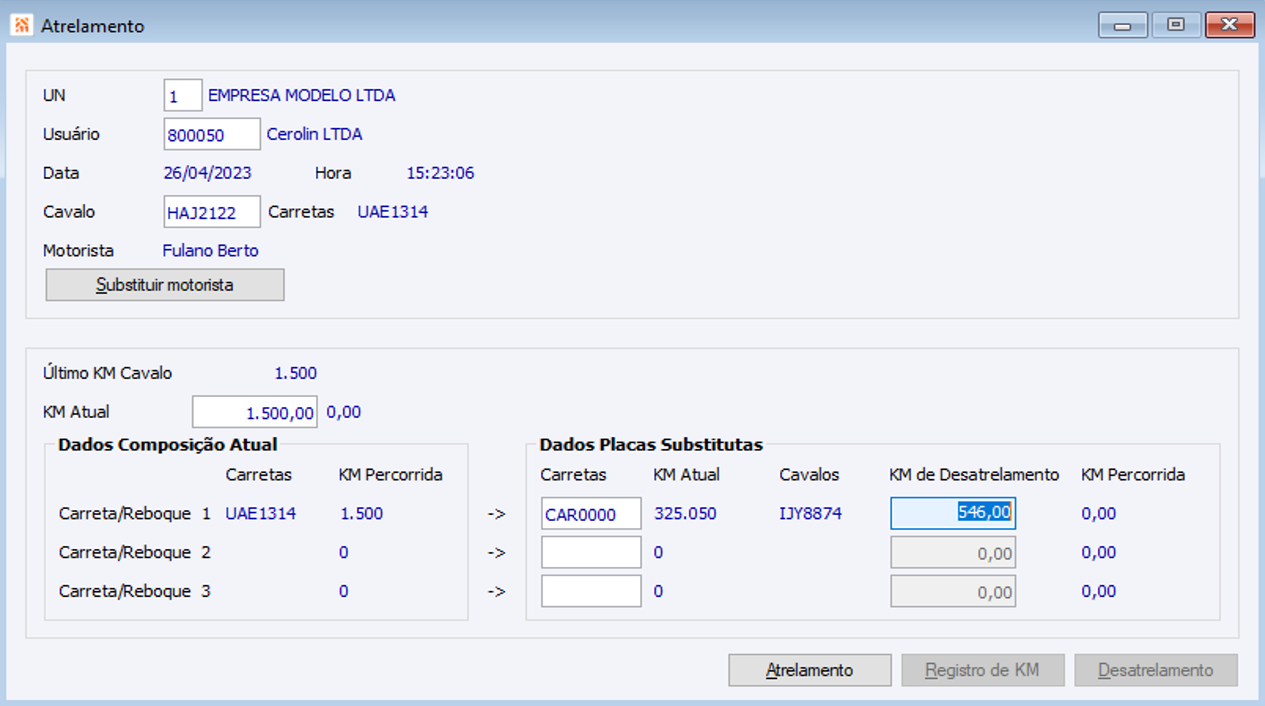Click UAE1314 in the Dados Composição Atual group
This screenshot has height=706, width=1265.
tap(261, 514)
